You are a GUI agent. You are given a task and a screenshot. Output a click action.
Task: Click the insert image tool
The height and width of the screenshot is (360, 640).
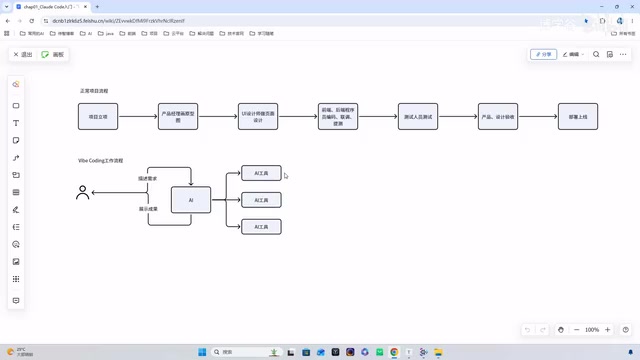click(16, 262)
